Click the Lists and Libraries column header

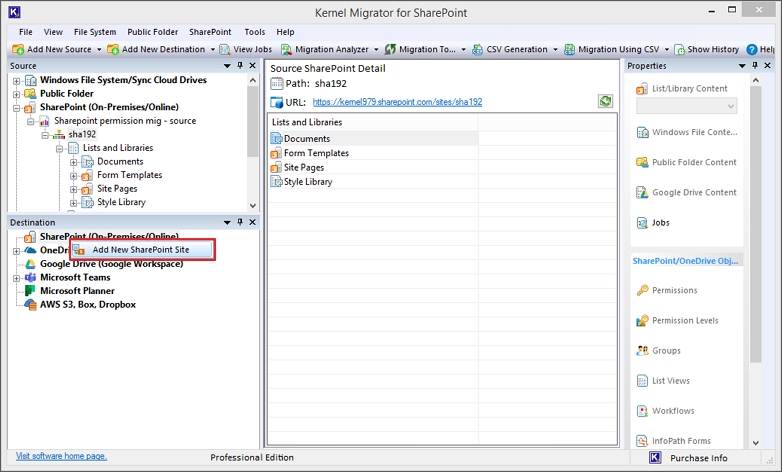tap(373, 122)
